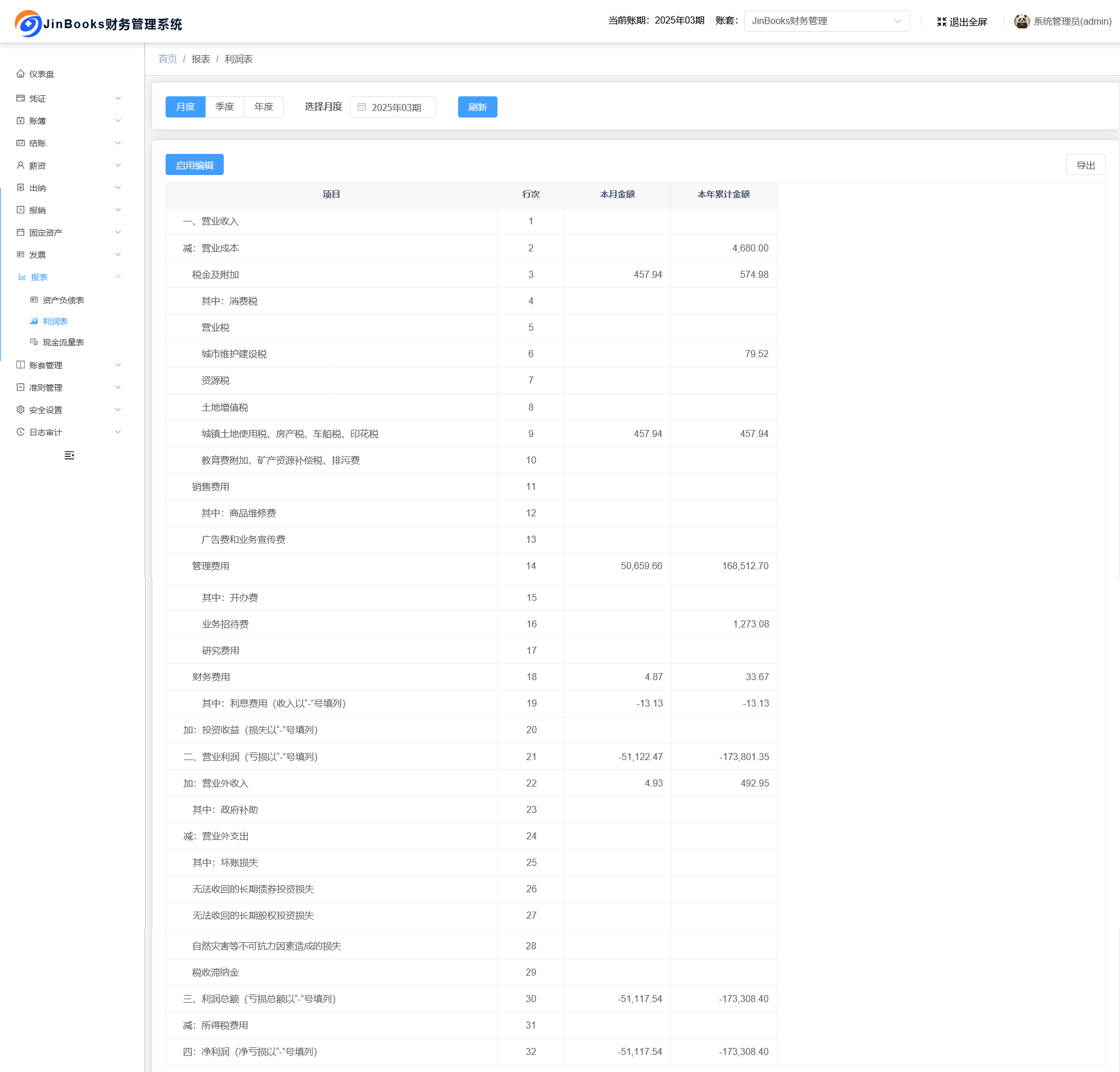Image resolution: width=1120 pixels, height=1072 pixels.
Task: Click the 薪资 payroll person icon
Action: point(21,165)
